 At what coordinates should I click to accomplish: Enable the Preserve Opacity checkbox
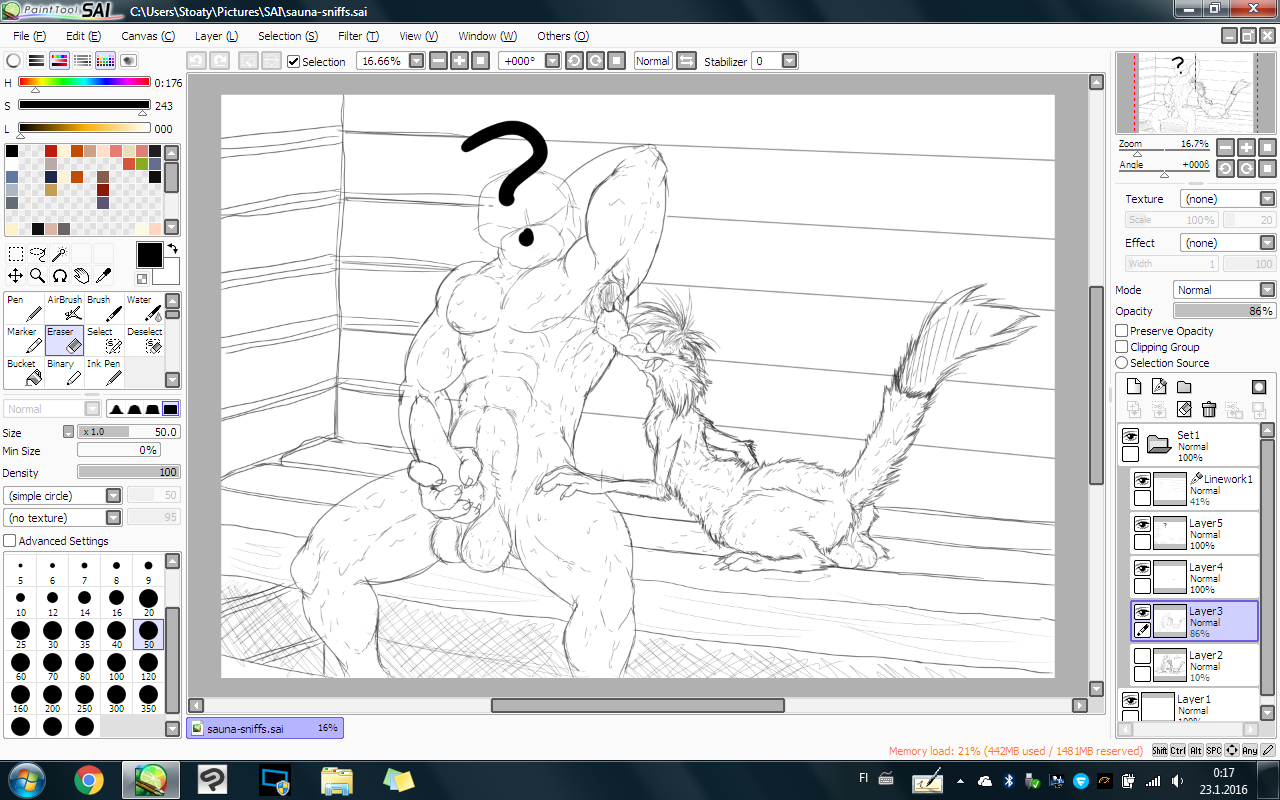pos(1122,331)
